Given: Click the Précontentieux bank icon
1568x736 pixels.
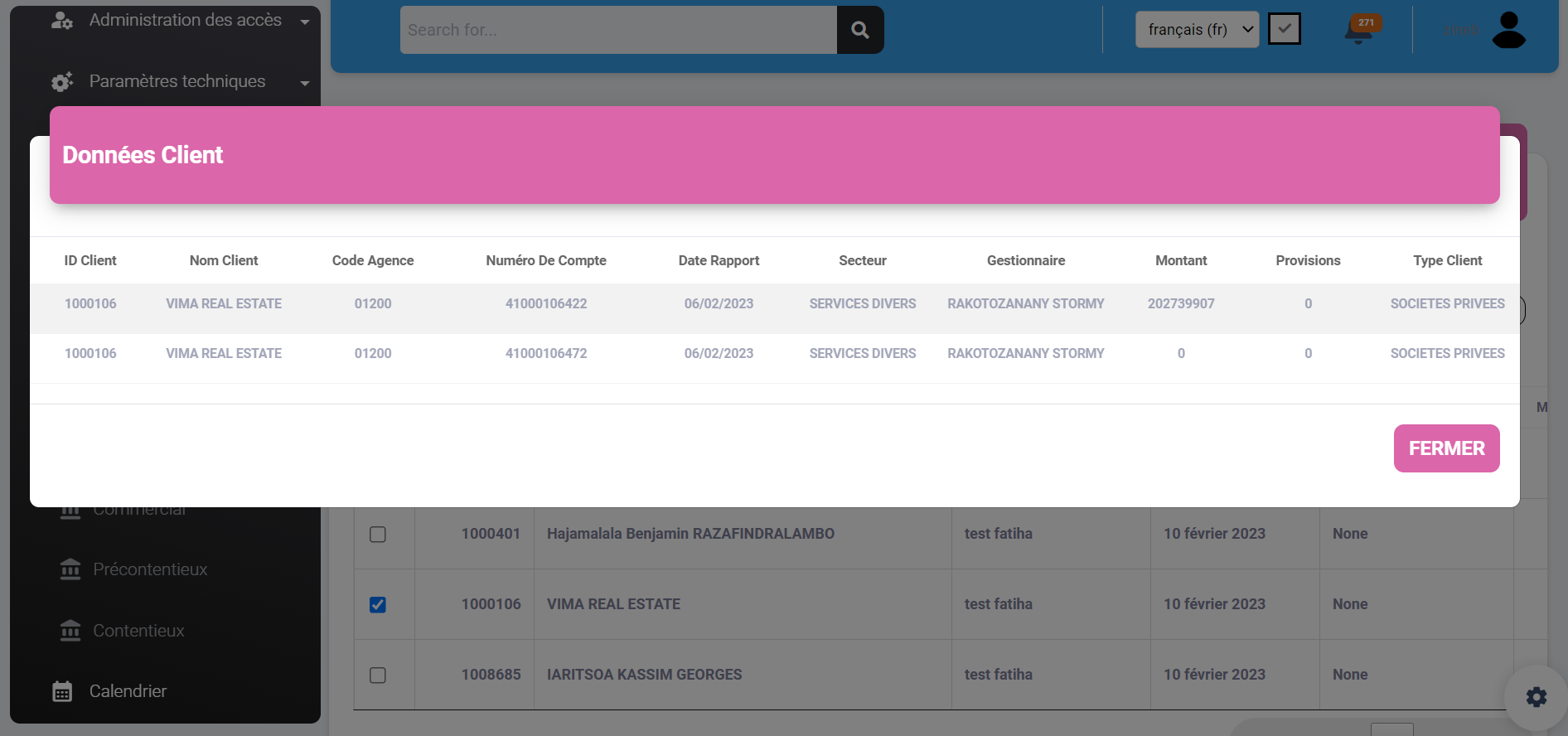Looking at the screenshot, I should tap(70, 569).
